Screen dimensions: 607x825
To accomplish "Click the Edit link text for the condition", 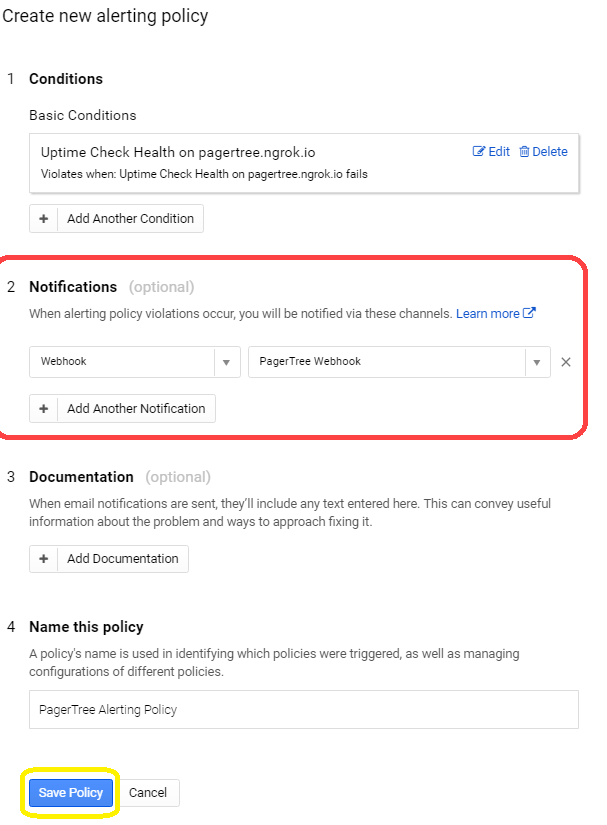I will click(499, 152).
